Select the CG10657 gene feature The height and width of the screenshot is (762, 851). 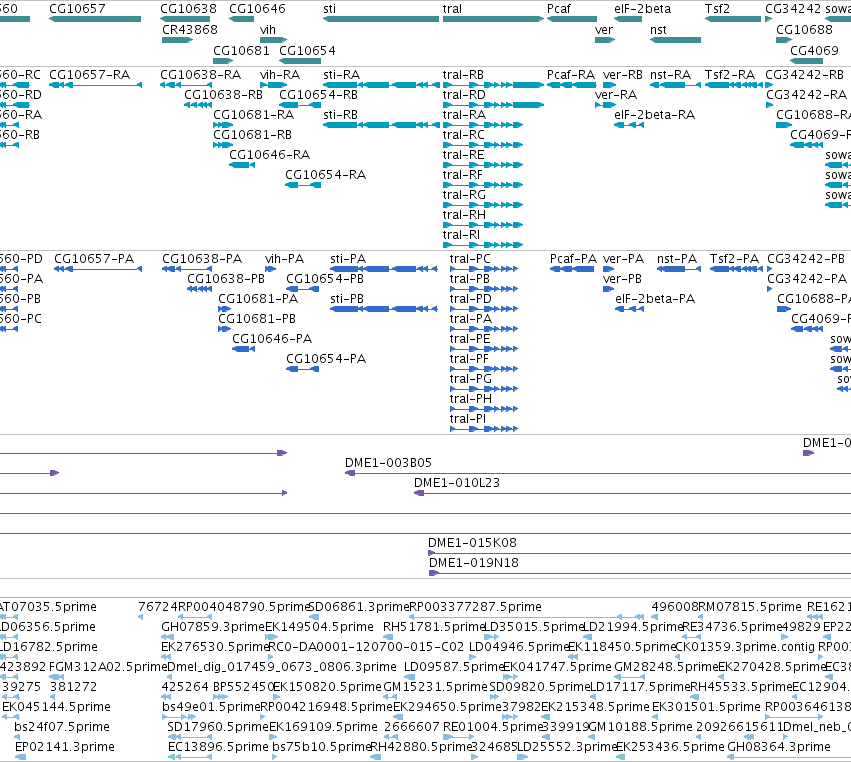[95, 19]
